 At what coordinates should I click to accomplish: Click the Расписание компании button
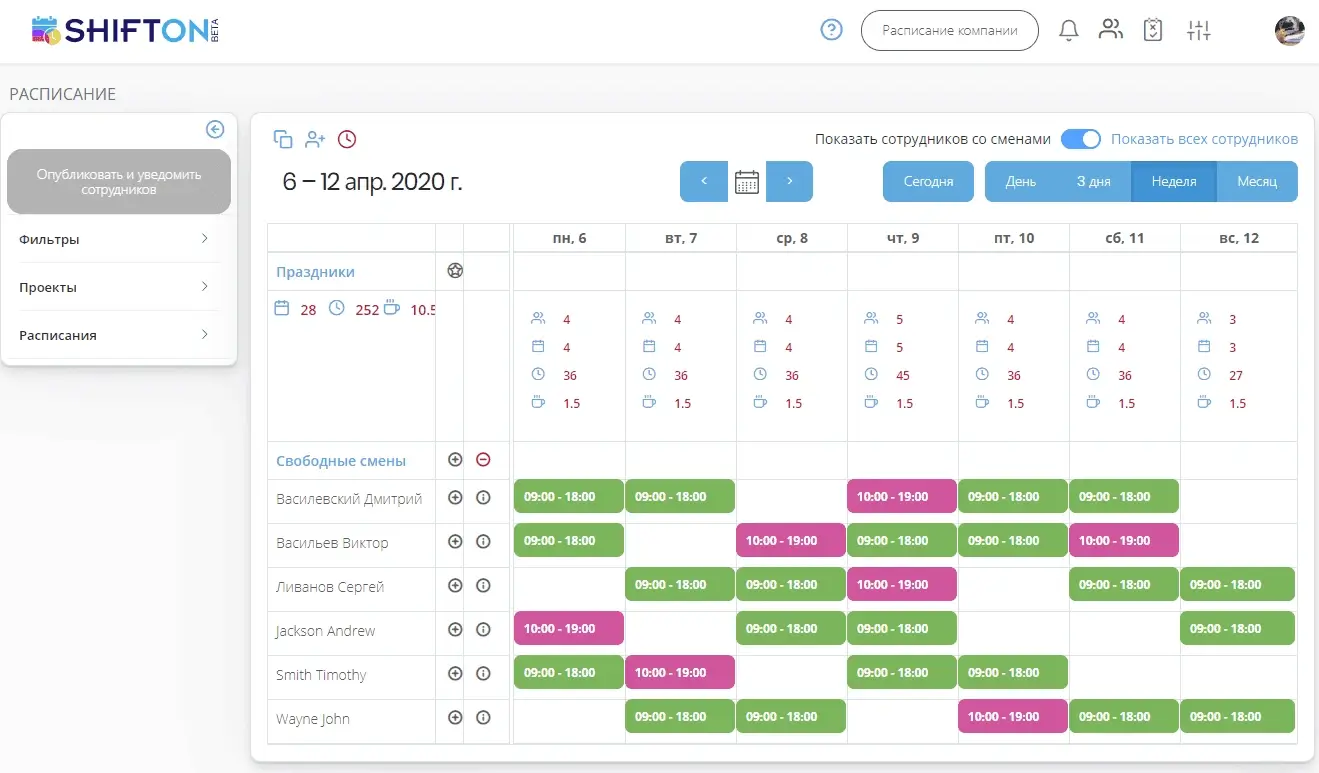click(x=949, y=31)
